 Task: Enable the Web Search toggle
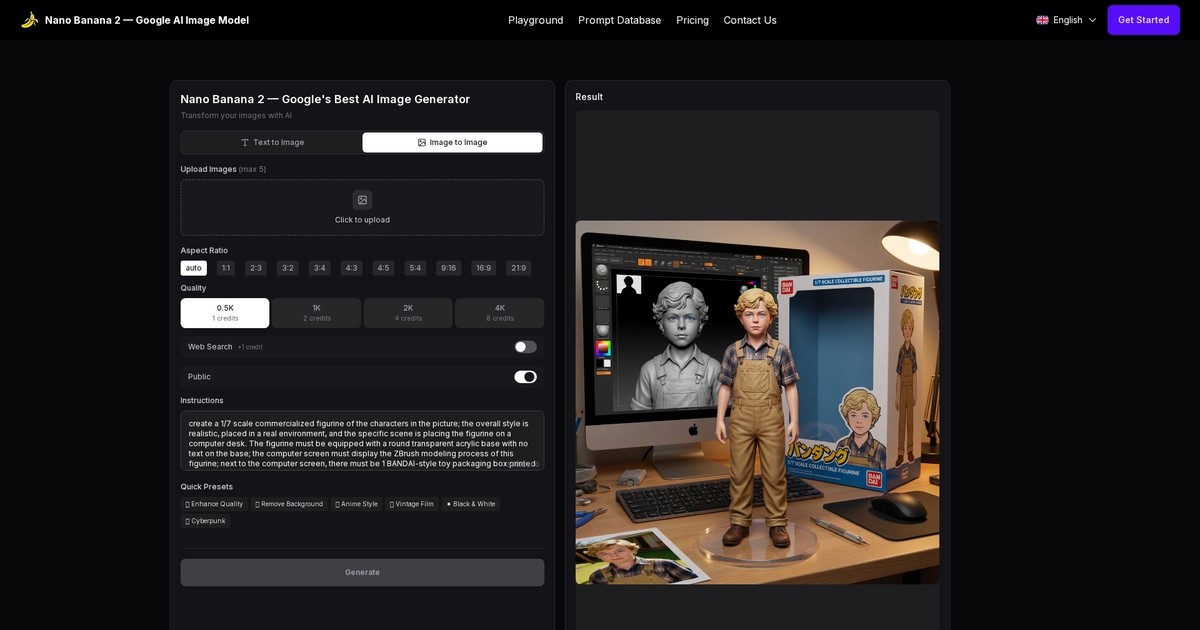coord(526,346)
